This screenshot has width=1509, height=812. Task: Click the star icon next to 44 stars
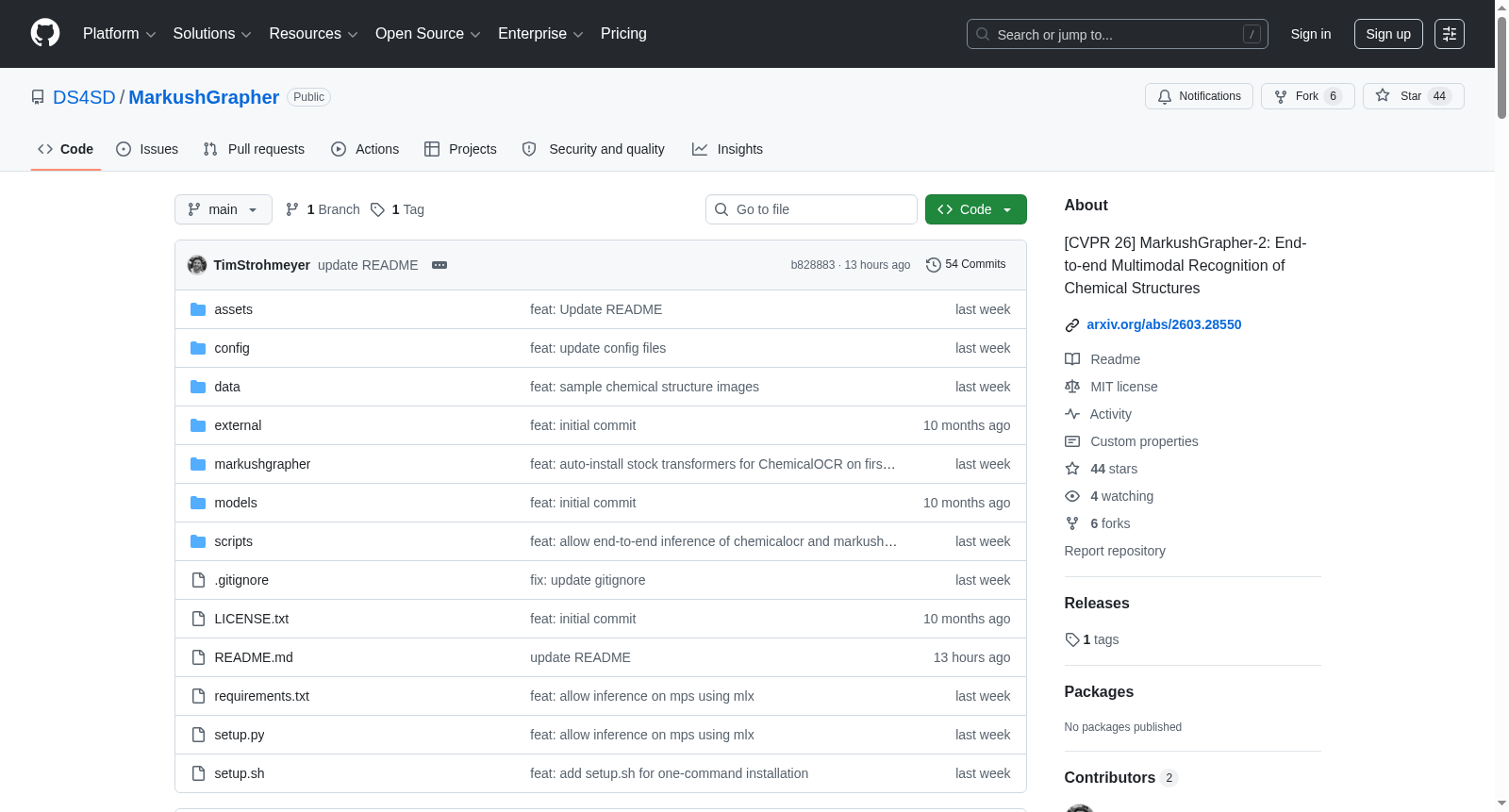(1072, 469)
